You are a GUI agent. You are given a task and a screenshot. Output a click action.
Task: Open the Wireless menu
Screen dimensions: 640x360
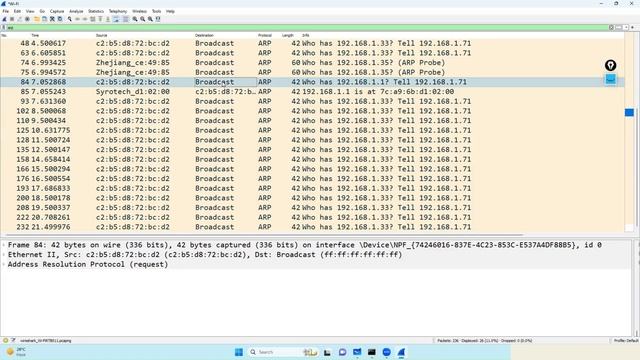tap(139, 11)
